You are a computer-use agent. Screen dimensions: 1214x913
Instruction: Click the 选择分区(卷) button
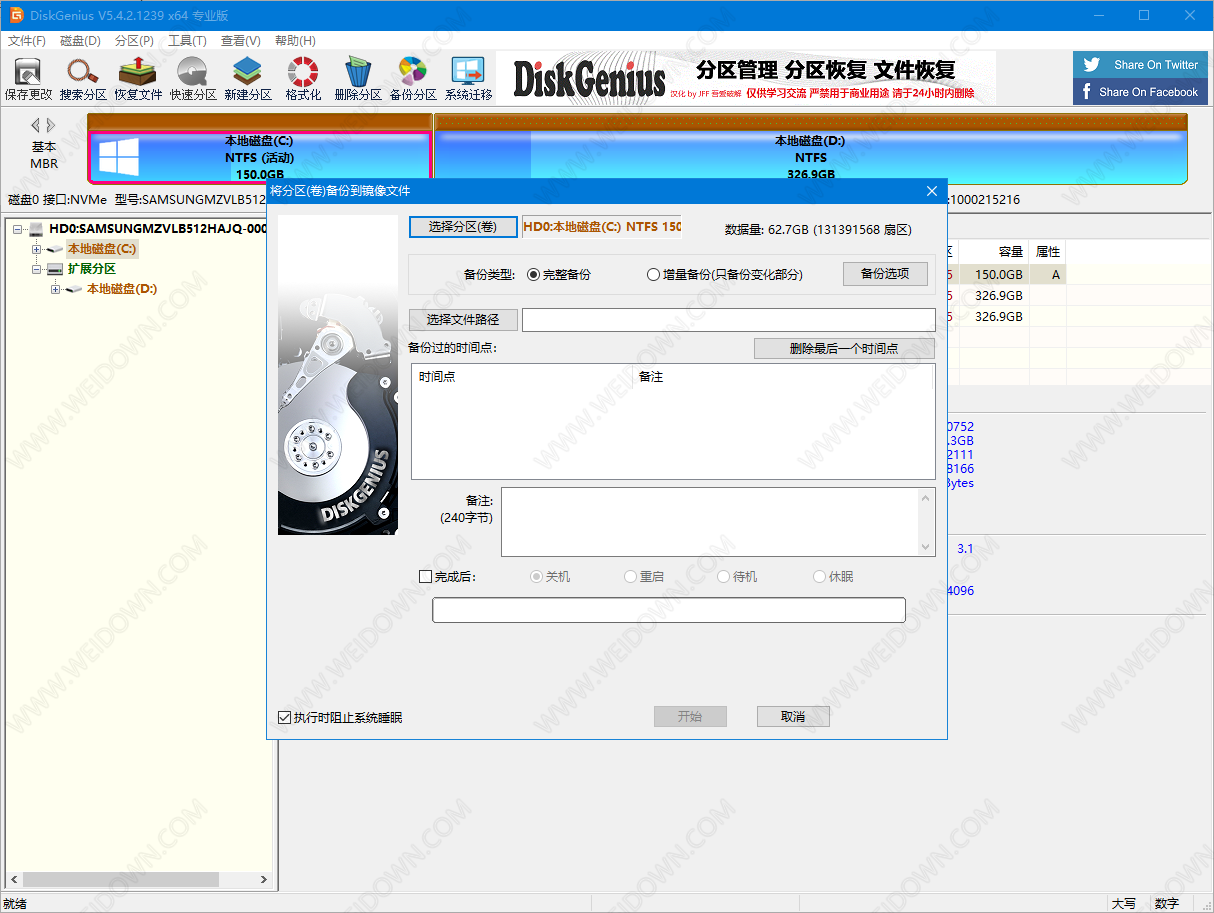coord(463,227)
